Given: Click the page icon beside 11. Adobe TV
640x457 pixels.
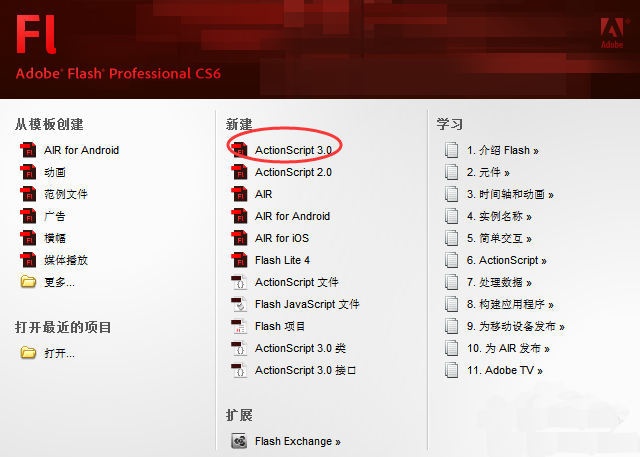Looking at the screenshot, I should pyautogui.click(x=451, y=370).
